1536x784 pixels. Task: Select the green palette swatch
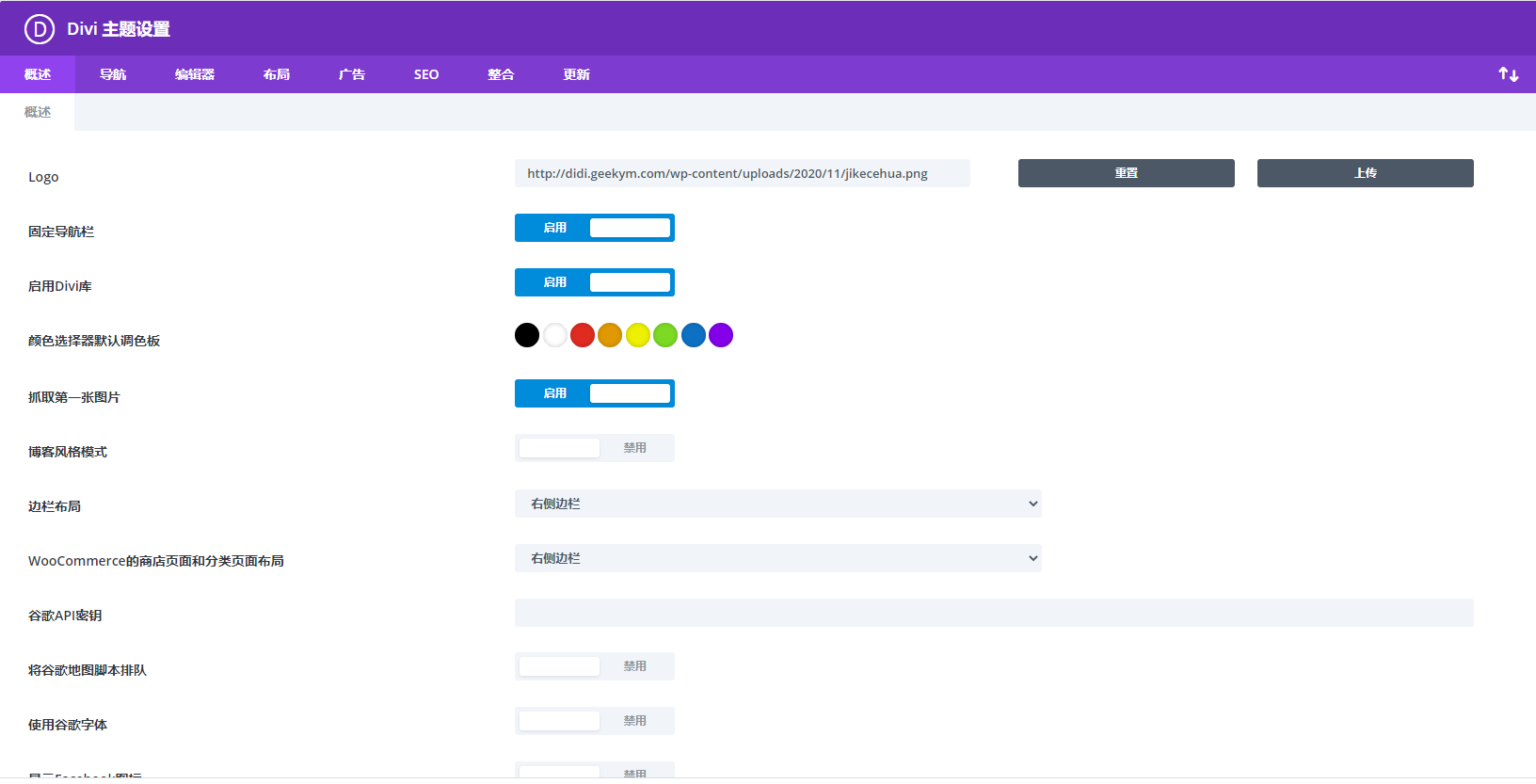pos(665,335)
